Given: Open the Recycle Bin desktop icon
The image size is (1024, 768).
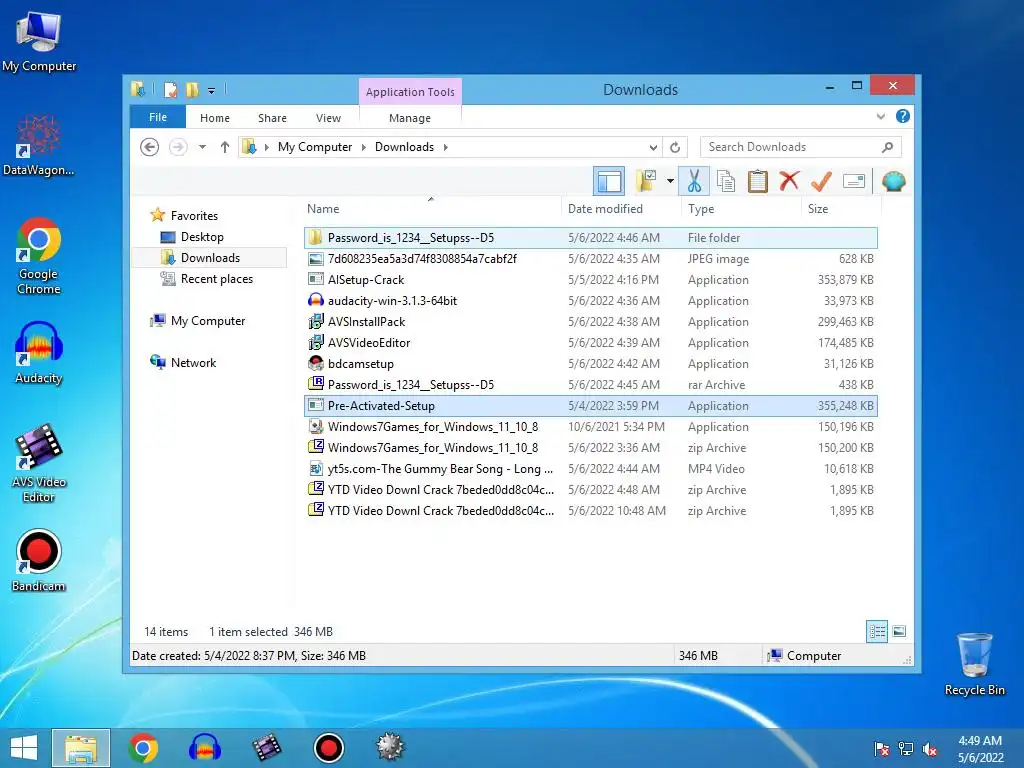Looking at the screenshot, I should [974, 664].
